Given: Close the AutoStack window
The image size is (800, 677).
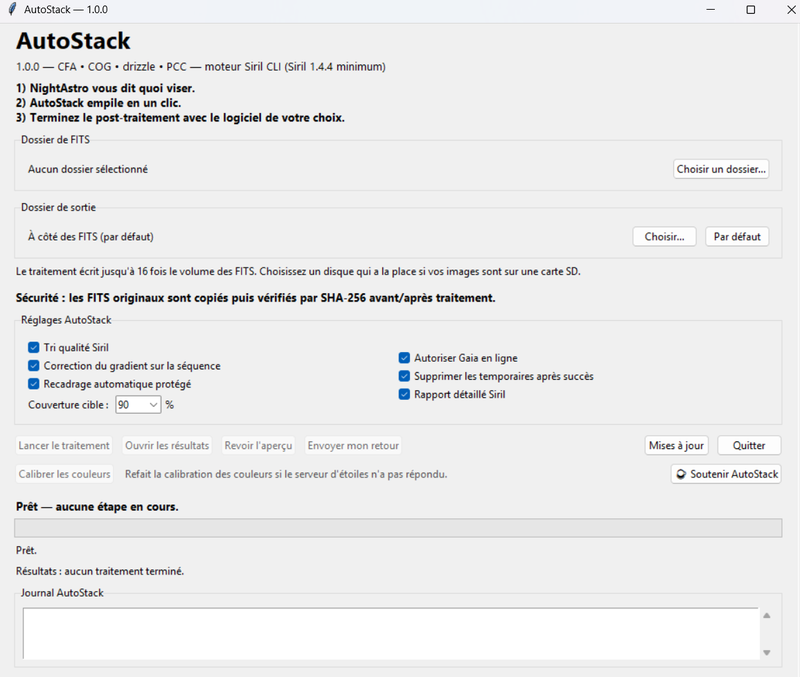Looking at the screenshot, I should tap(791, 10).
